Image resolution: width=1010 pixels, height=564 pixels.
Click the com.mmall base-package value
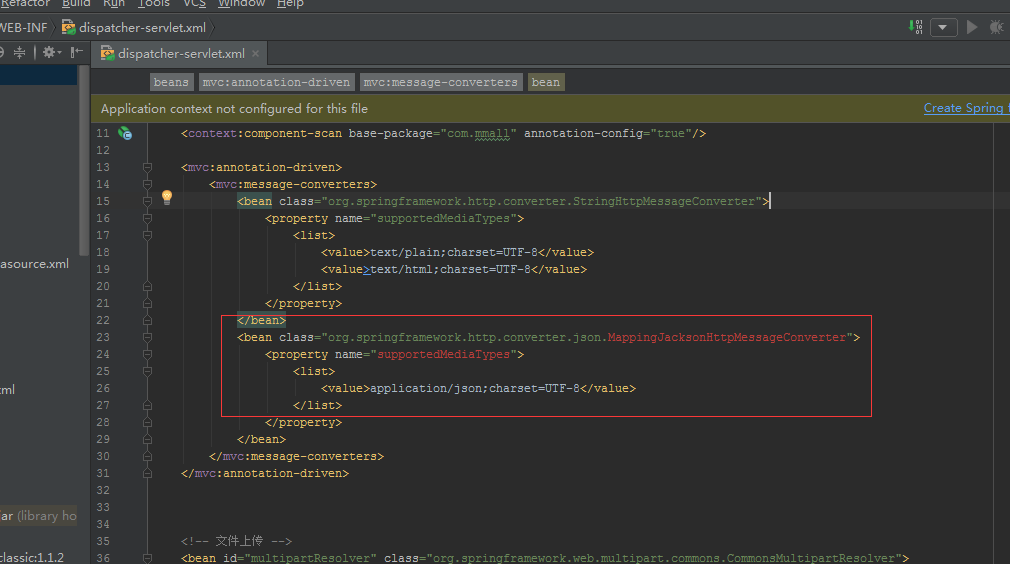(478, 133)
